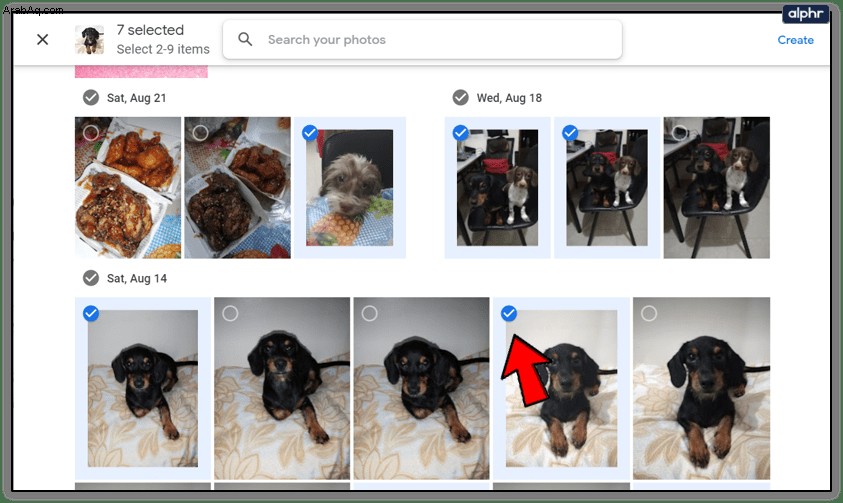Toggle select all for Sat, Aug 14
This screenshot has height=503, width=843.
click(91, 278)
